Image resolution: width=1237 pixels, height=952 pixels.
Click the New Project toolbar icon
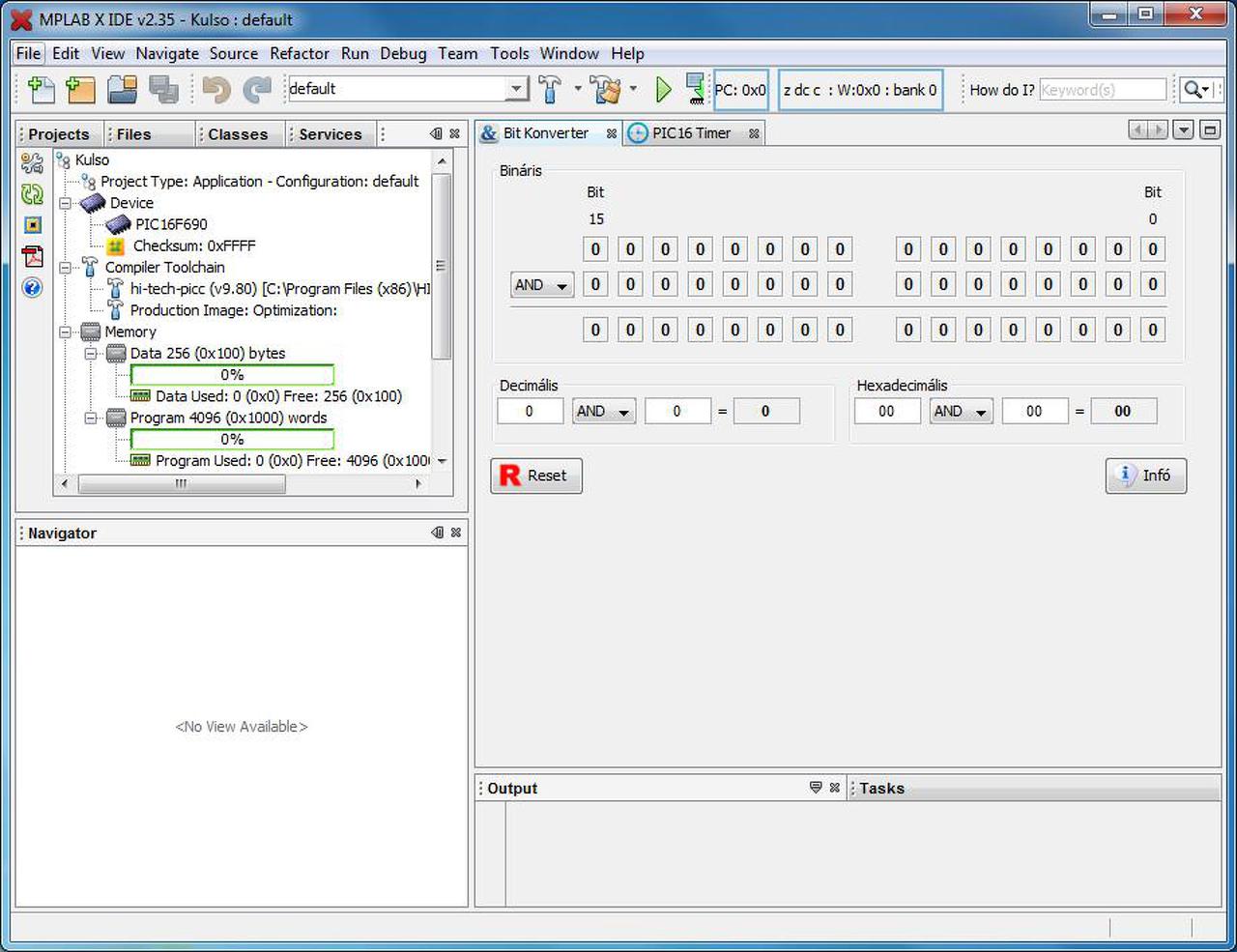point(80,89)
